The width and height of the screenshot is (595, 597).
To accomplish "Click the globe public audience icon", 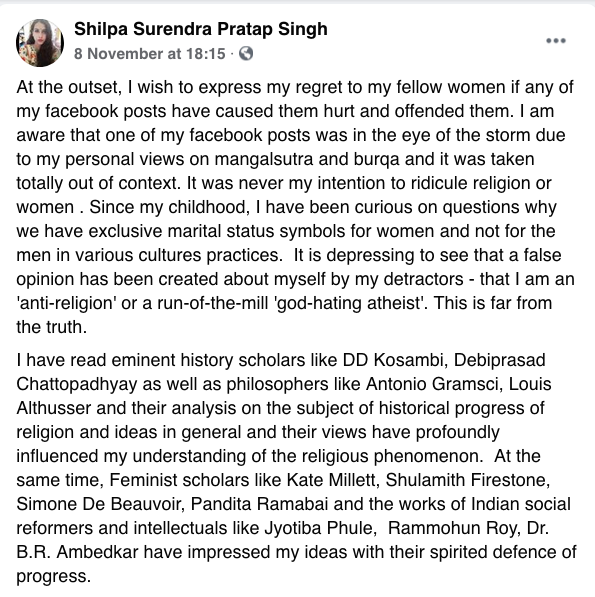I will pyautogui.click(x=246, y=54).
